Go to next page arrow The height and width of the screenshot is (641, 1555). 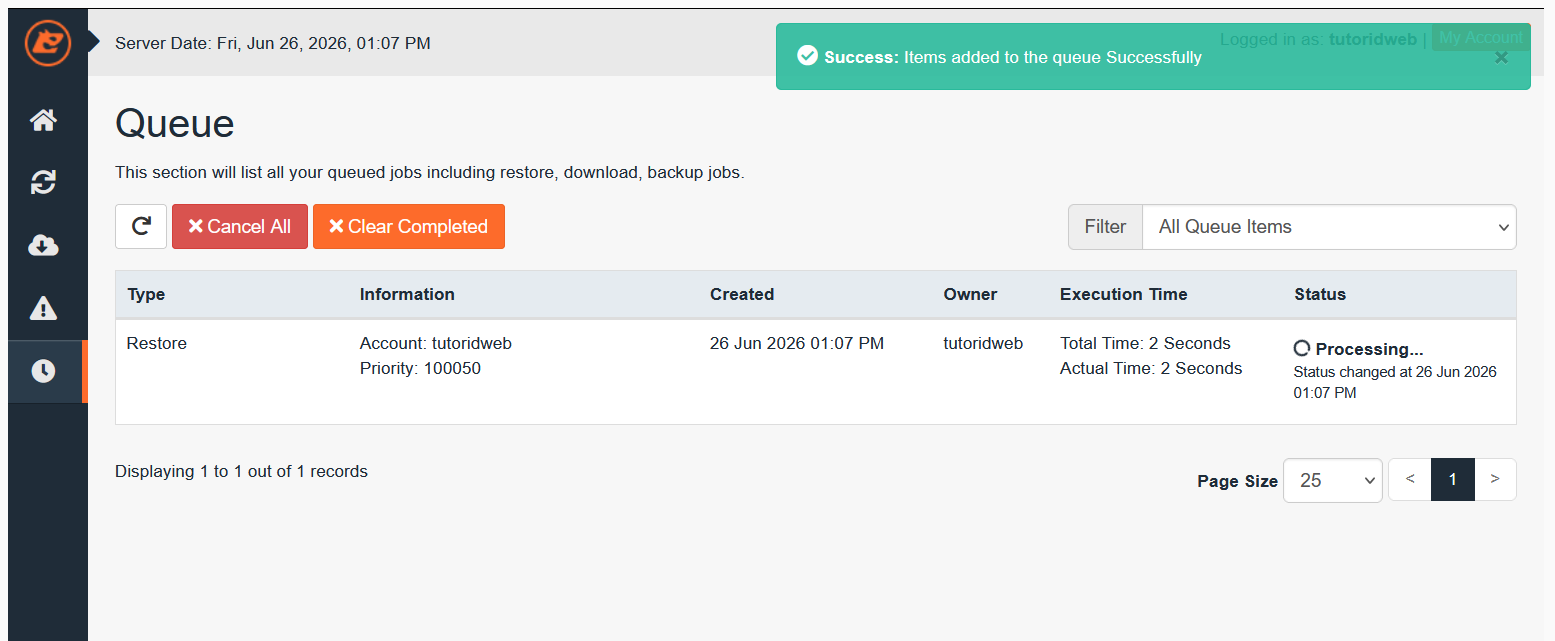1495,479
